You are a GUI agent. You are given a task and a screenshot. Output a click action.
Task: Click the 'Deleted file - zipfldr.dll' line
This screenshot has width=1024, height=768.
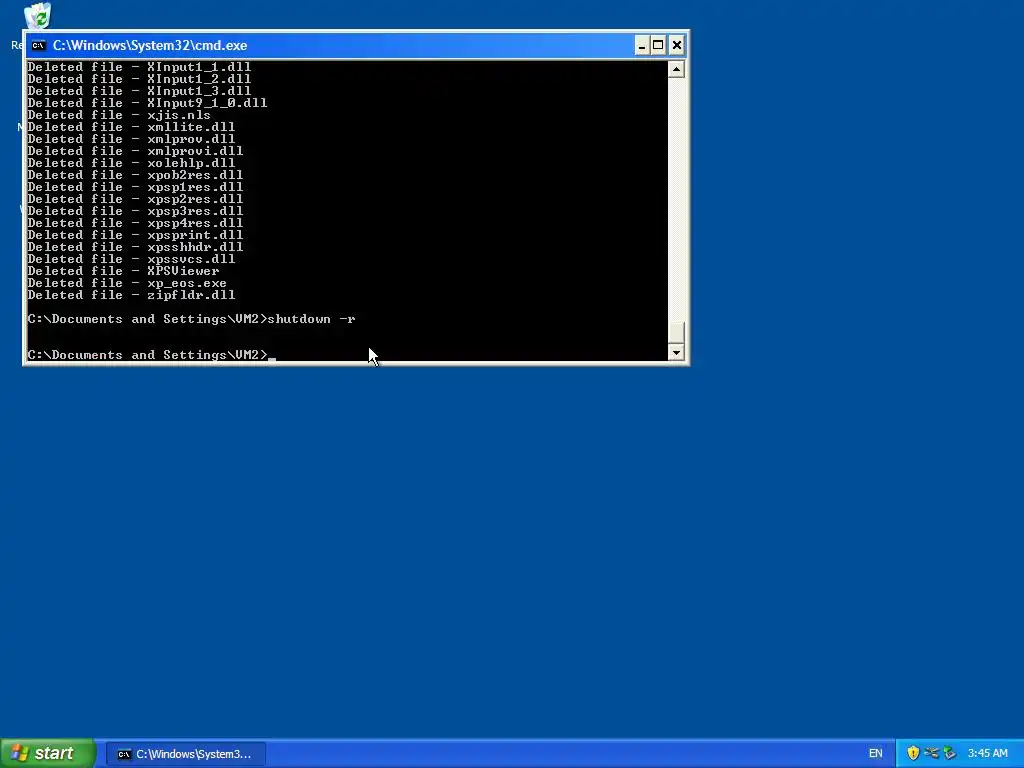[131, 295]
